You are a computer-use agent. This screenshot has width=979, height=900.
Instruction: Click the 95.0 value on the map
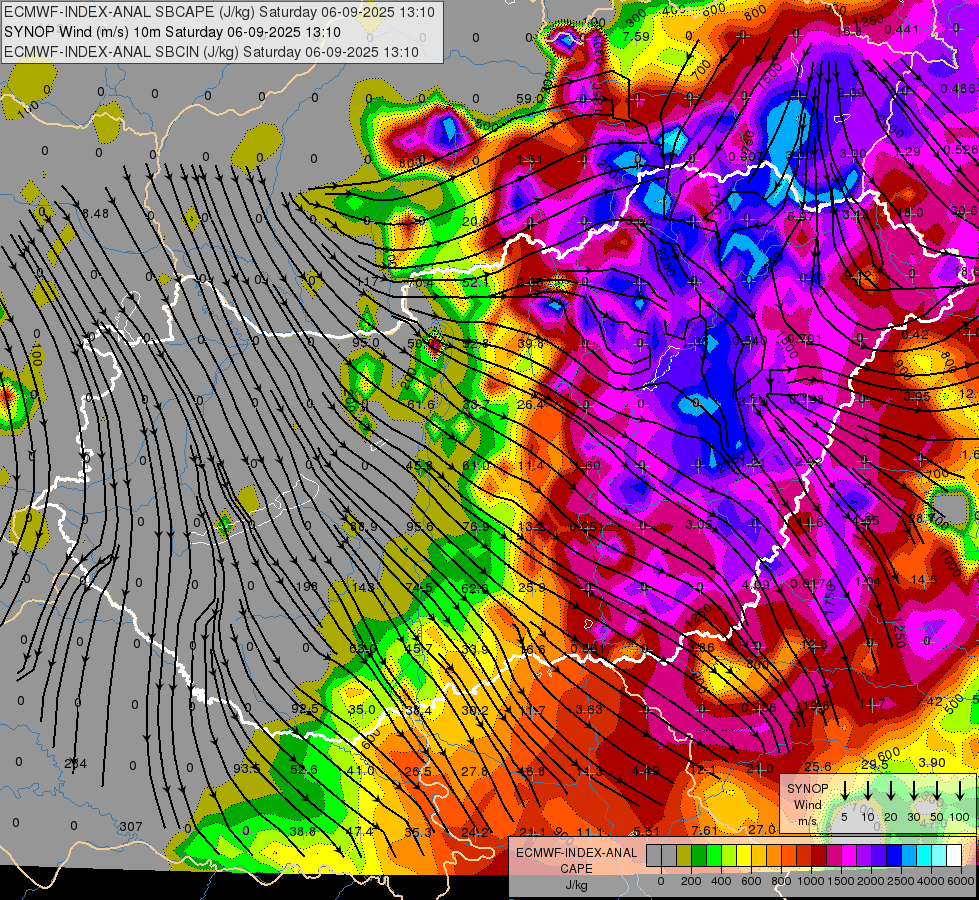pos(365,343)
